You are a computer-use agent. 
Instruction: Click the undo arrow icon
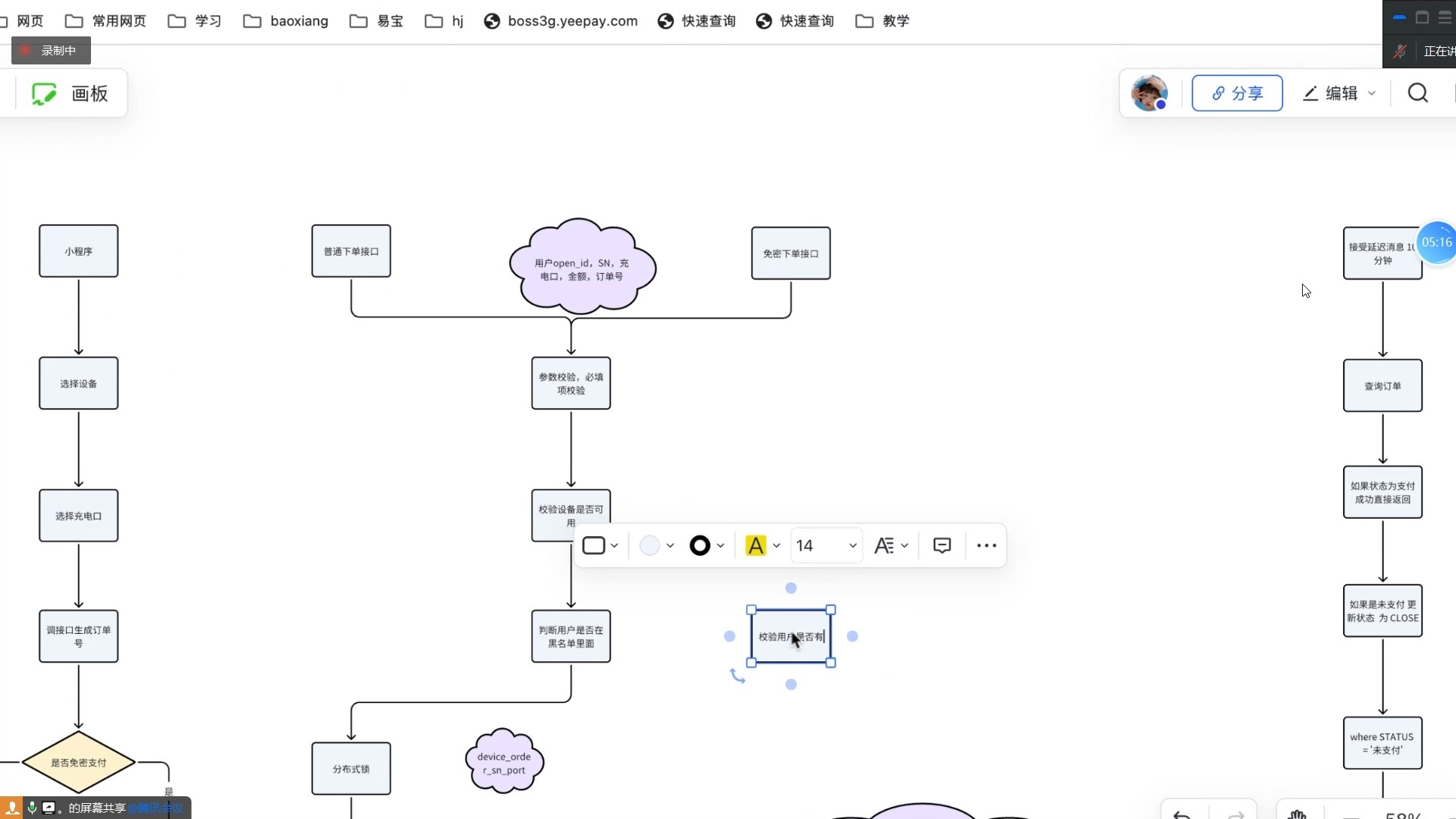[1181, 814]
